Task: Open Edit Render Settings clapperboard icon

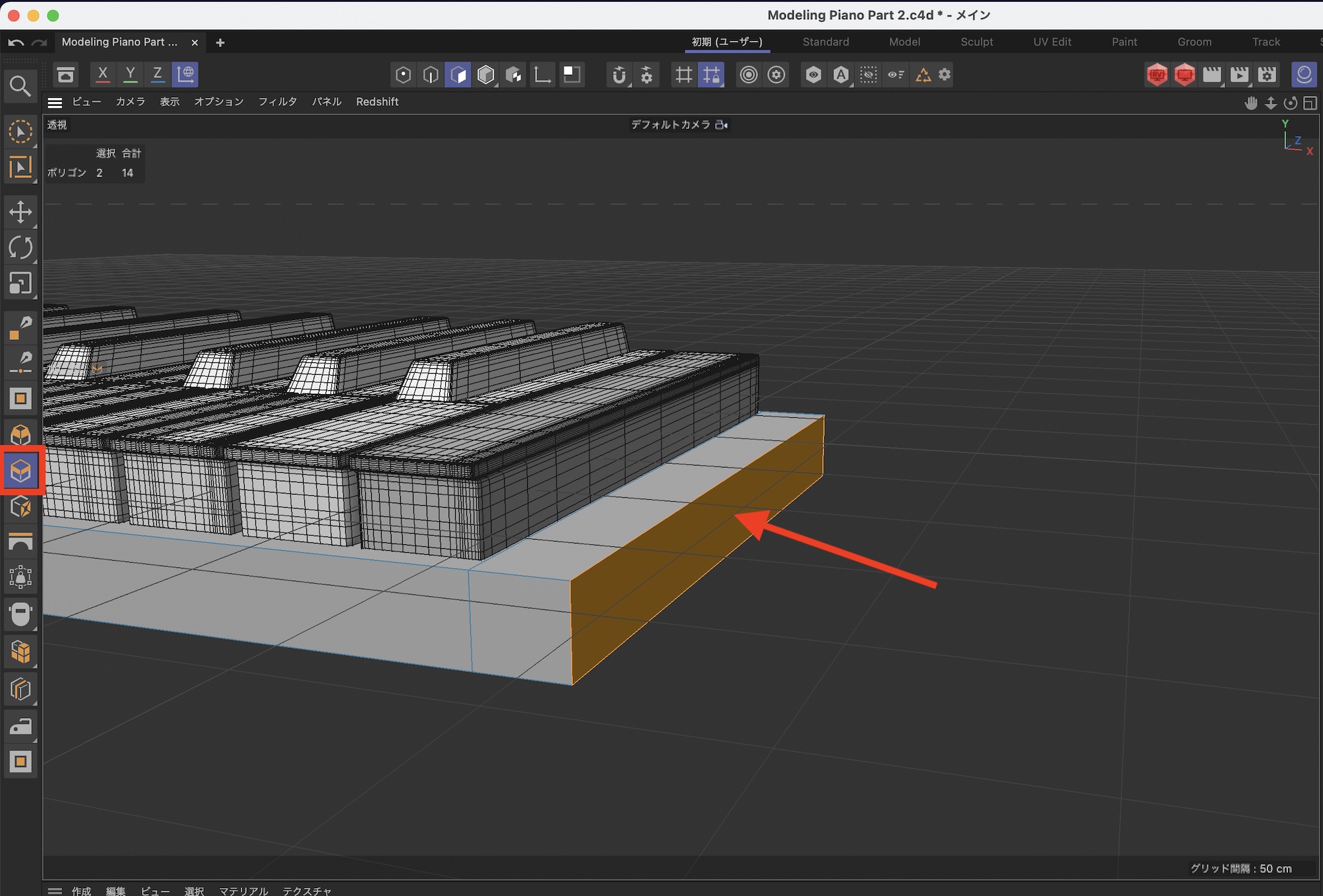Action: 1267,75
